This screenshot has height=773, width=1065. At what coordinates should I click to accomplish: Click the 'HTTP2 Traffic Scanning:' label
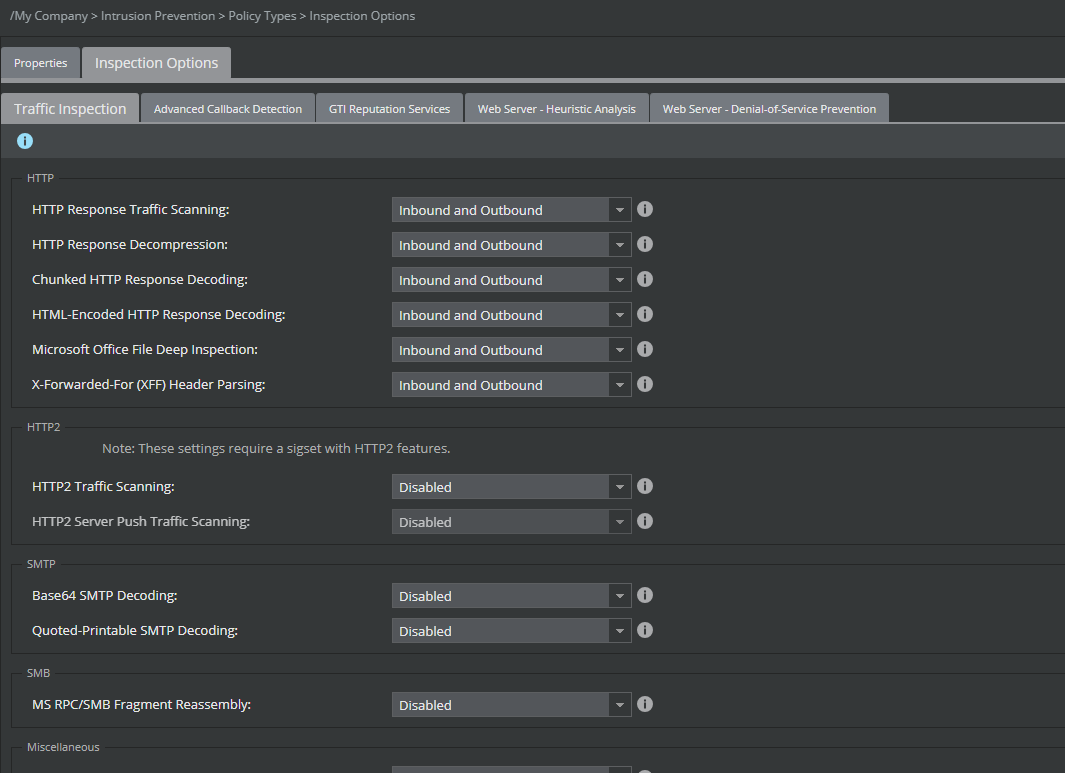103,486
